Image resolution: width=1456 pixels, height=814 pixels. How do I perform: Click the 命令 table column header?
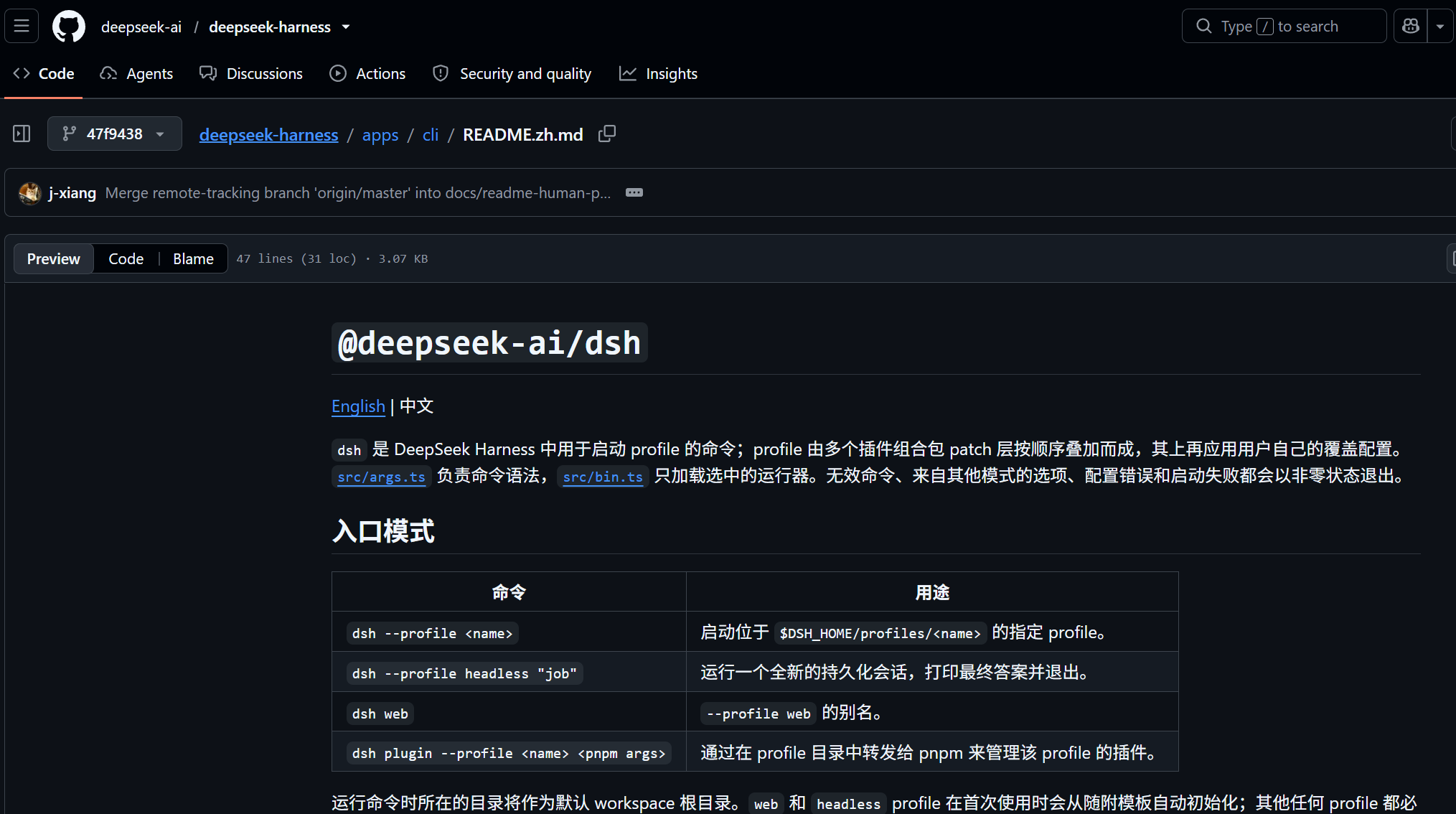(509, 592)
